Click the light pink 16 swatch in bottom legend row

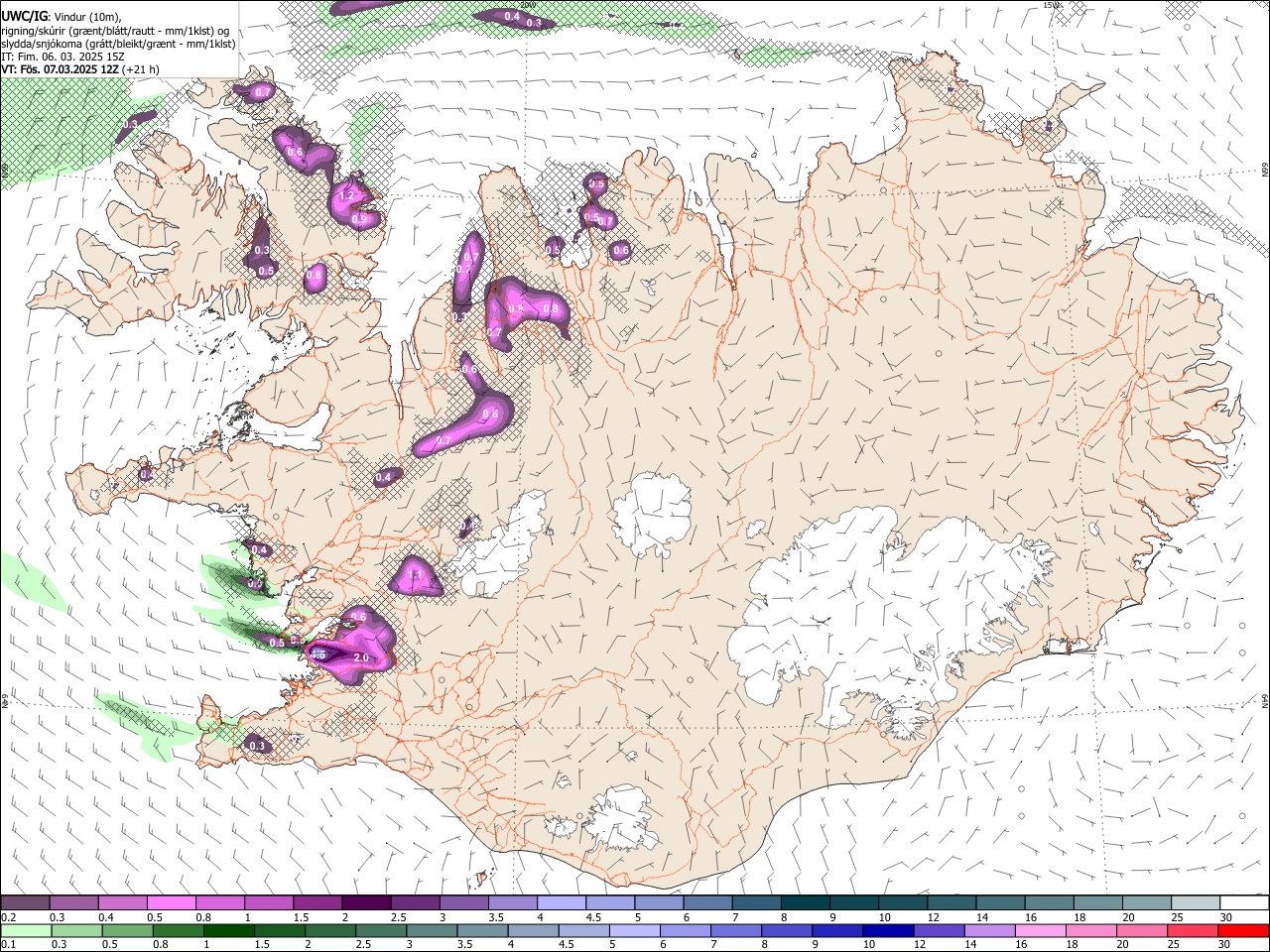tap(1041, 931)
